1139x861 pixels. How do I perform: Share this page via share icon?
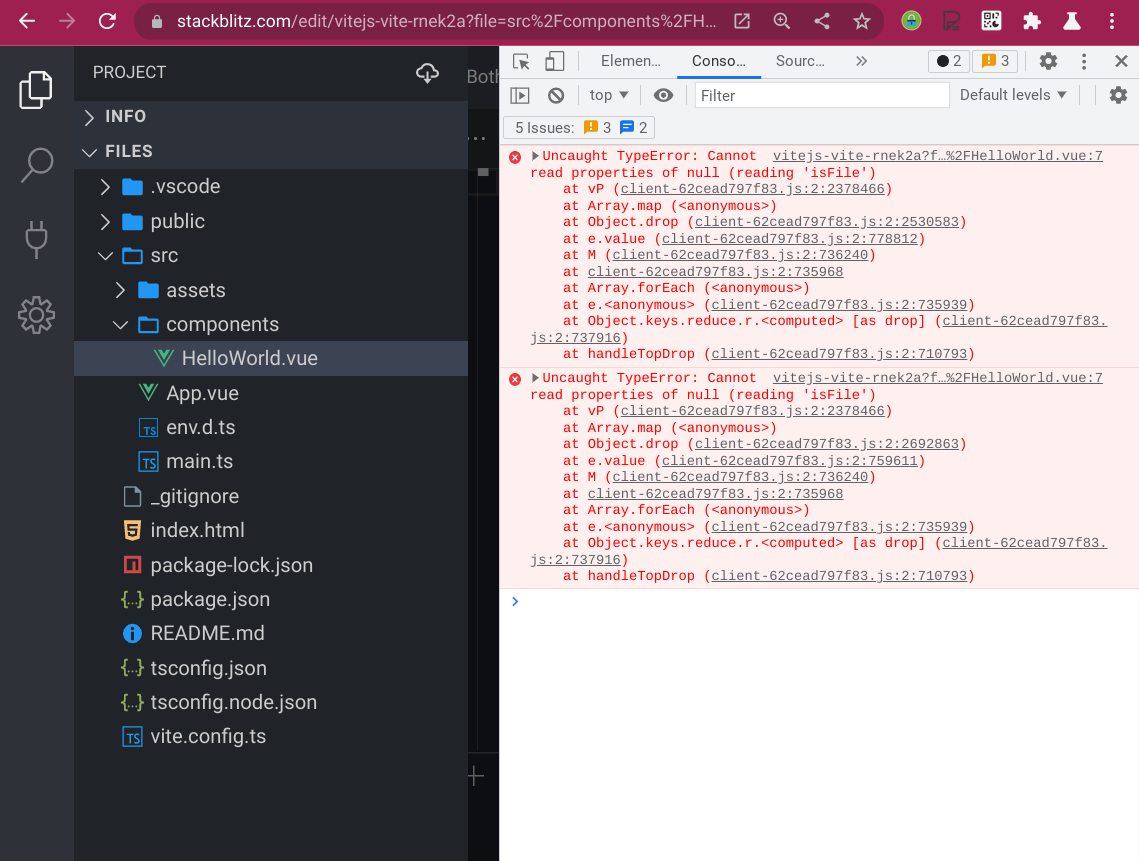(822, 21)
